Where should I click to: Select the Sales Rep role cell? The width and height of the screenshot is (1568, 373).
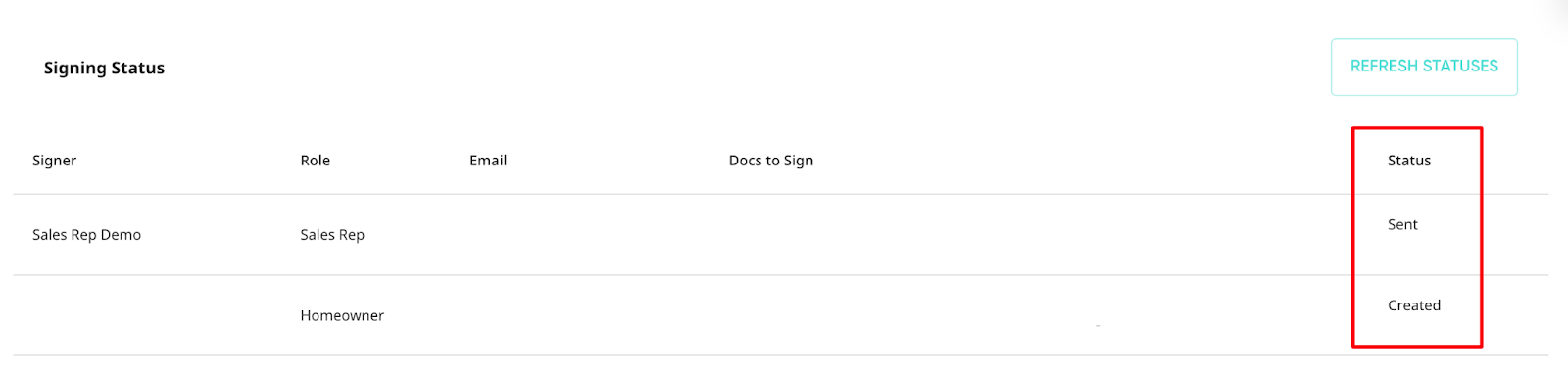(x=332, y=235)
